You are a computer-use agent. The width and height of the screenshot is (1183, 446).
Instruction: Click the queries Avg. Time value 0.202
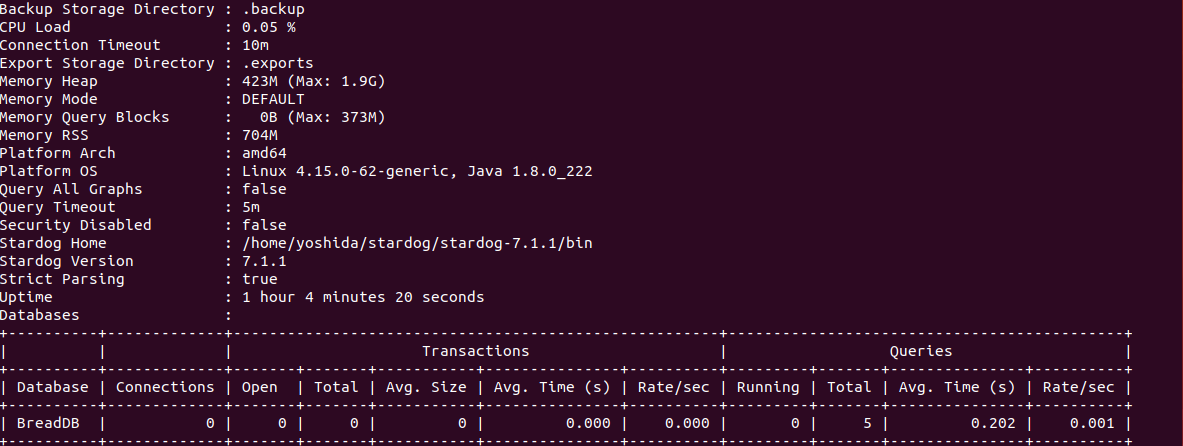994,423
